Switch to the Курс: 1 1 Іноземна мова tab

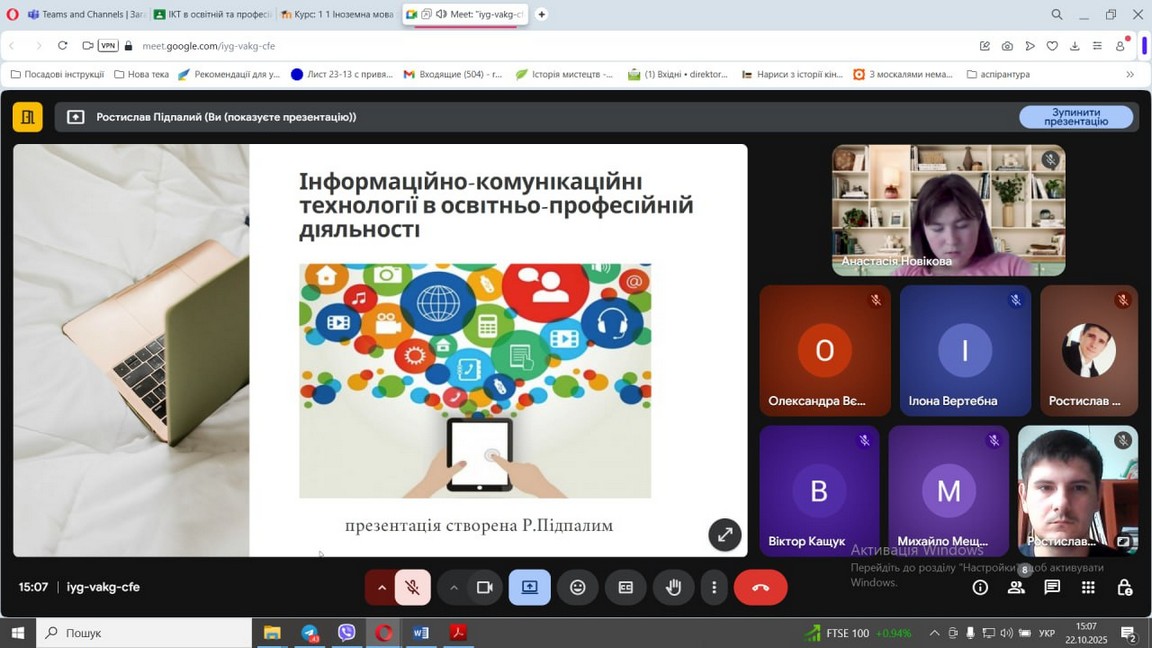(x=338, y=15)
